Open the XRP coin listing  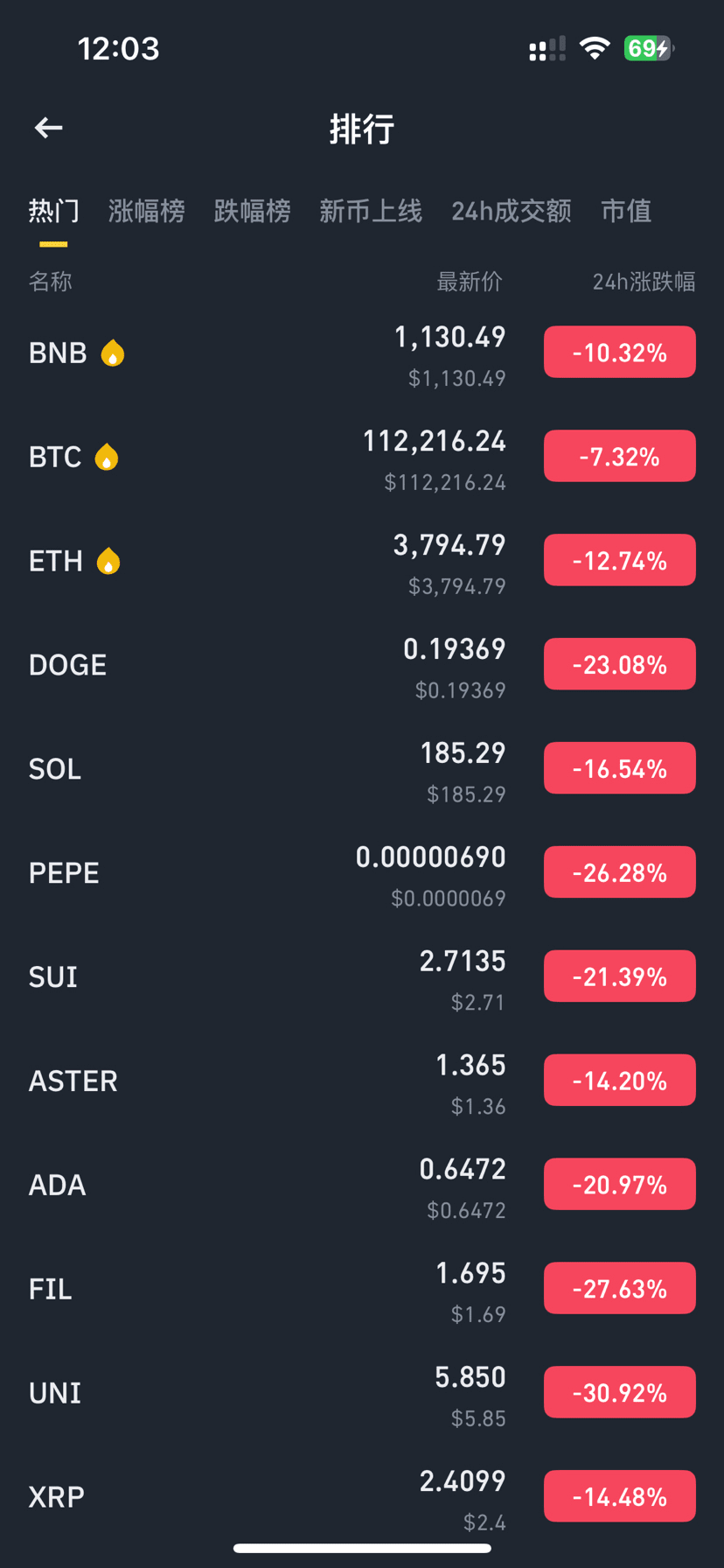(x=262, y=1497)
